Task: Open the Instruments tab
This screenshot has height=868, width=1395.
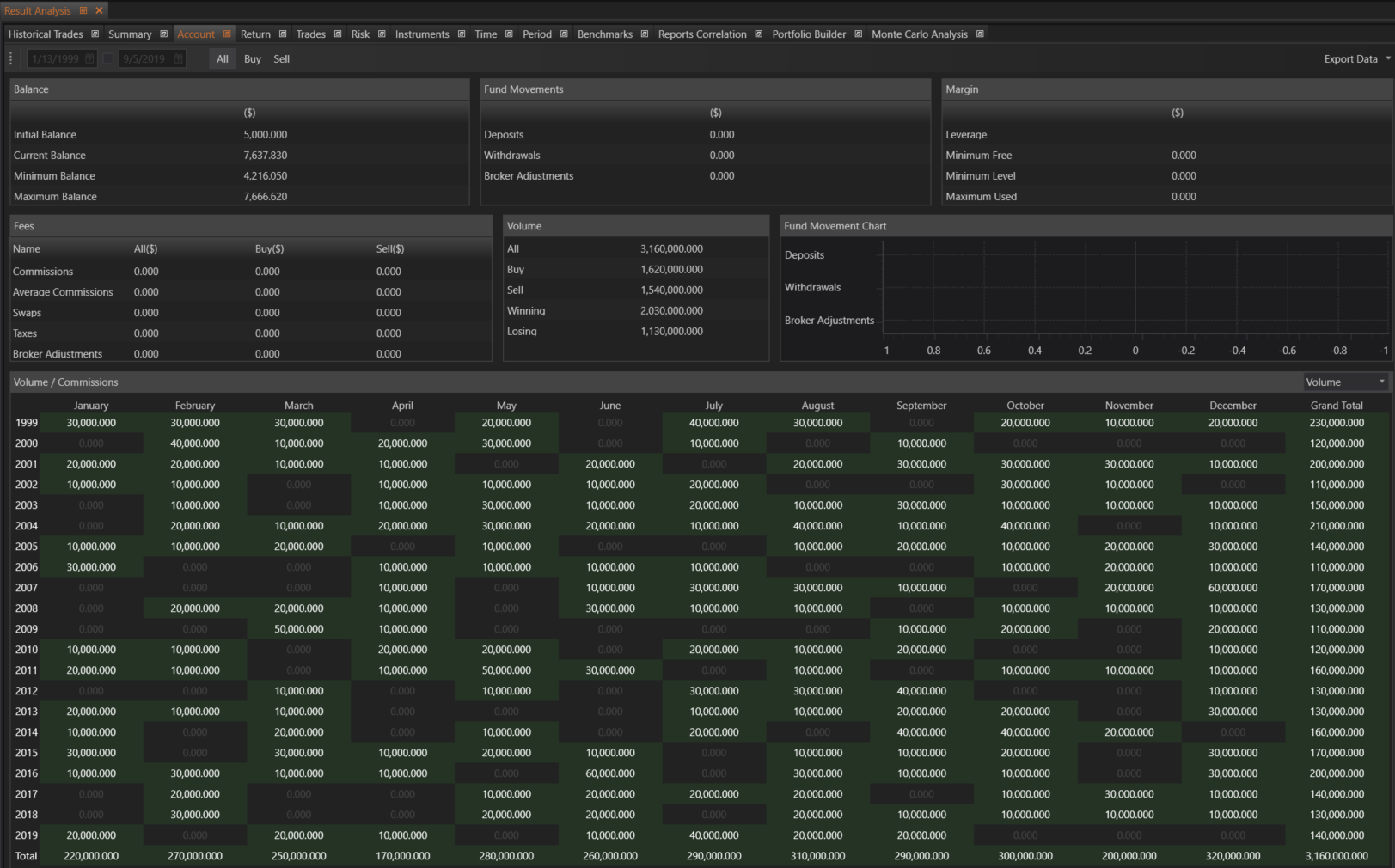Action: pos(421,34)
